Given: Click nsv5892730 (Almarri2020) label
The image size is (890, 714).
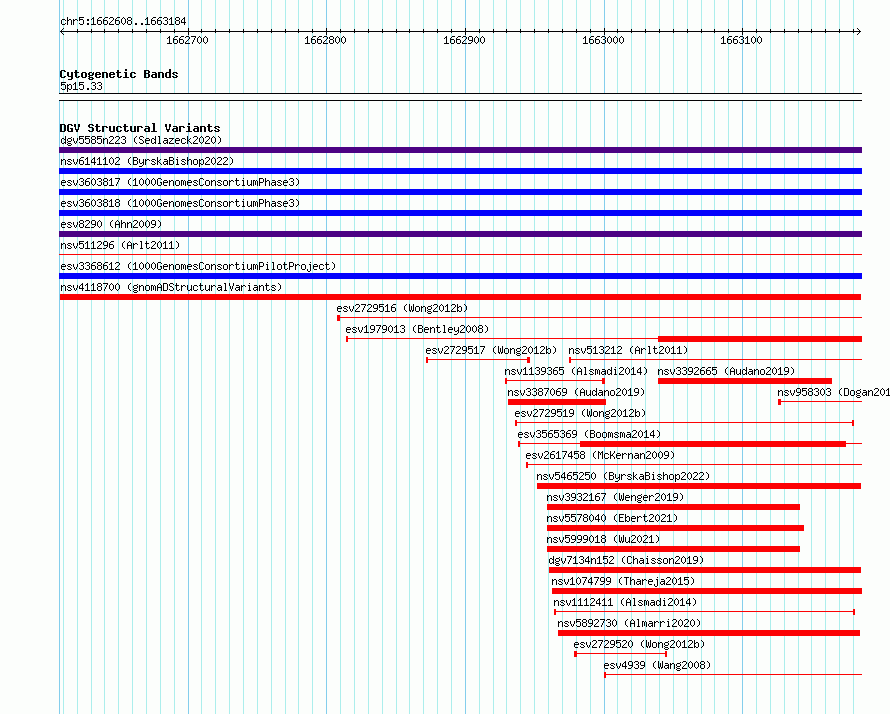Looking at the screenshot, I should (x=629, y=623).
